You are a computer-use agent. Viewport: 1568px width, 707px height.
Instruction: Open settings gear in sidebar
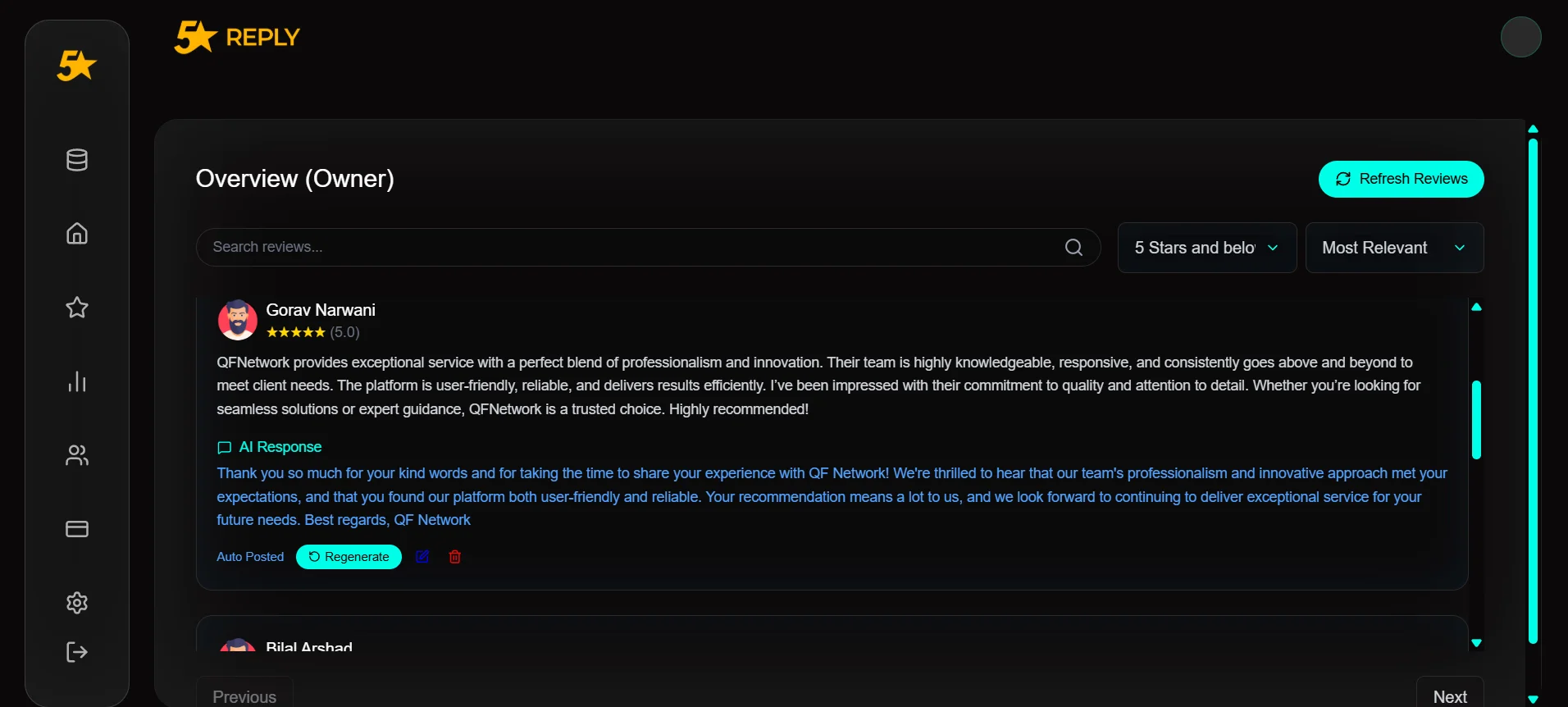(x=77, y=603)
